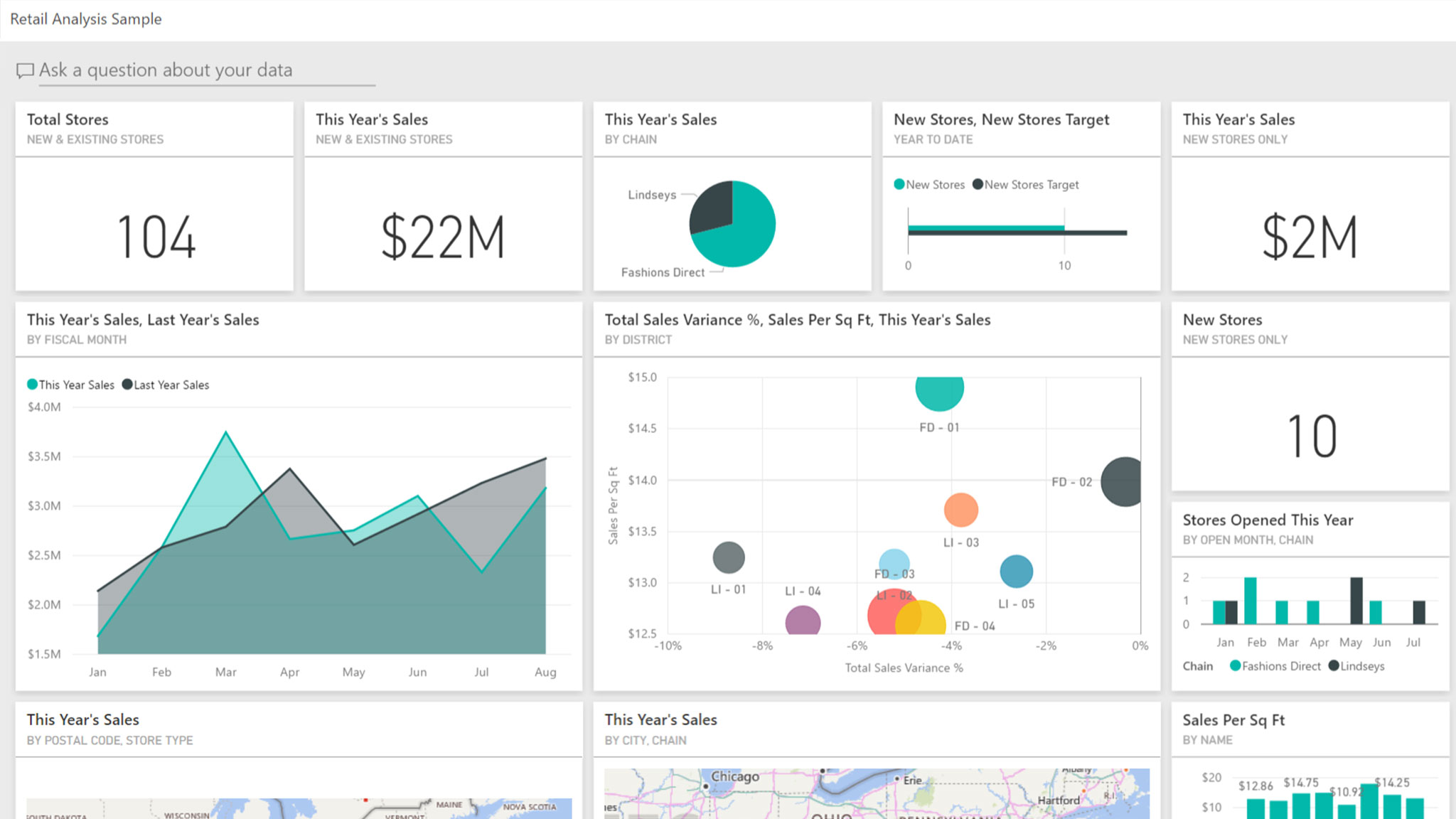Click the FD - 01 teal bubble
Viewport: 1456px width, 819px height.
point(939,392)
